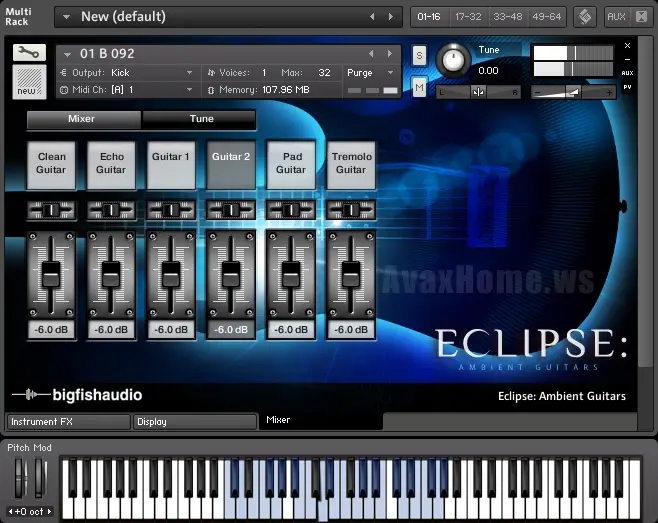
Task: Click the Echo Guitar volume fader
Action: point(111,275)
